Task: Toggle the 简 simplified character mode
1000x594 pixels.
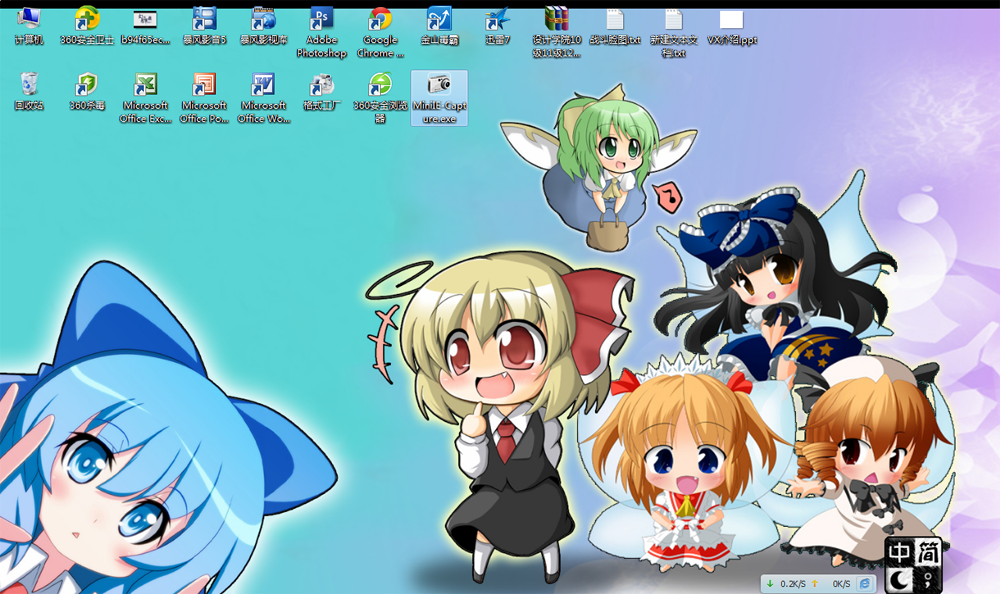Action: tap(928, 553)
